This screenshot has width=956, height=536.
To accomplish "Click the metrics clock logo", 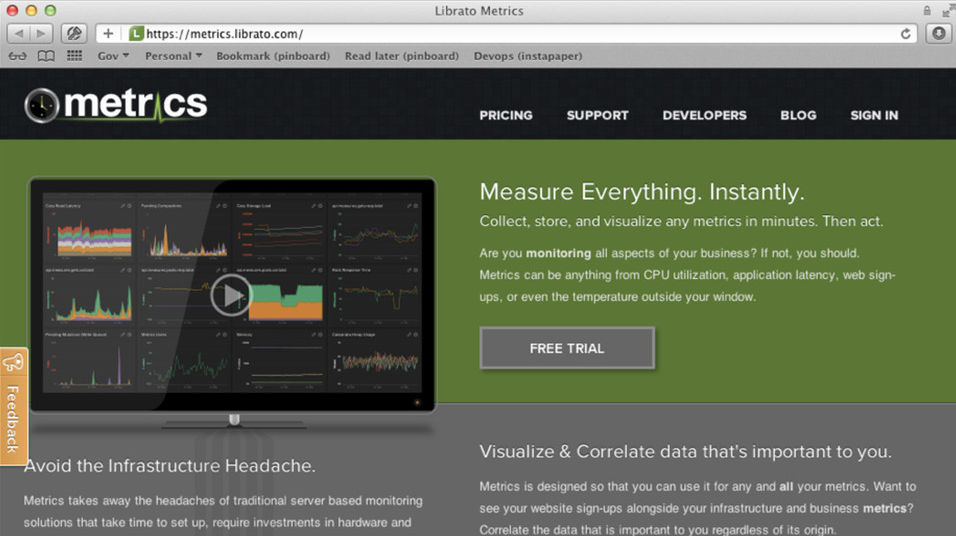I will [x=41, y=105].
